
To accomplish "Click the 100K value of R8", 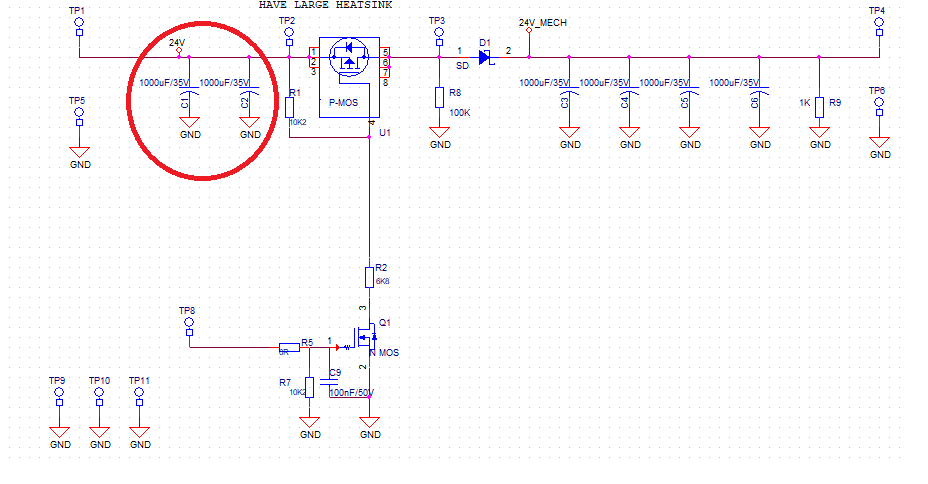I will point(460,112).
